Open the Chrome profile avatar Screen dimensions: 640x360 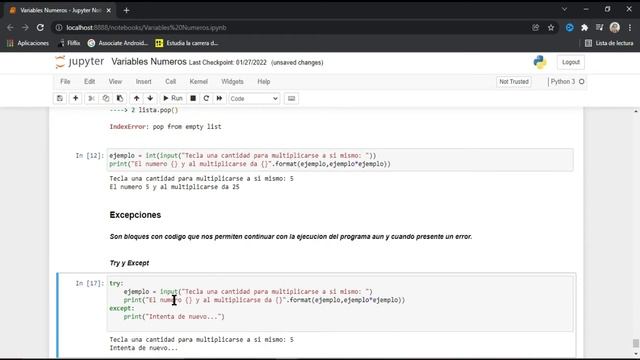point(615,28)
